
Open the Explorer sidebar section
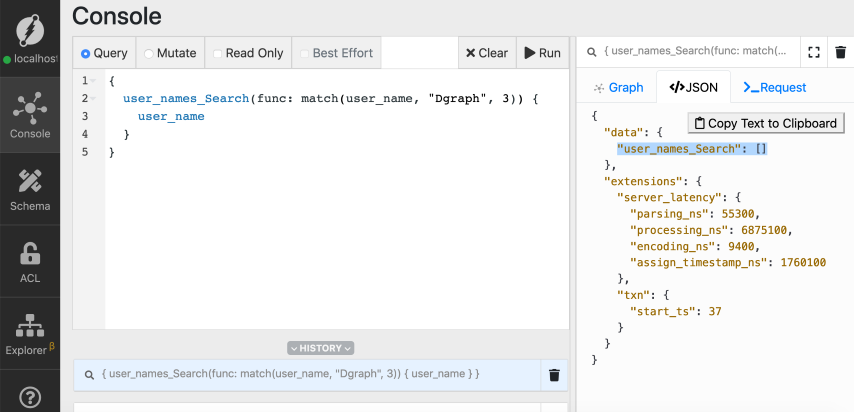click(29, 335)
